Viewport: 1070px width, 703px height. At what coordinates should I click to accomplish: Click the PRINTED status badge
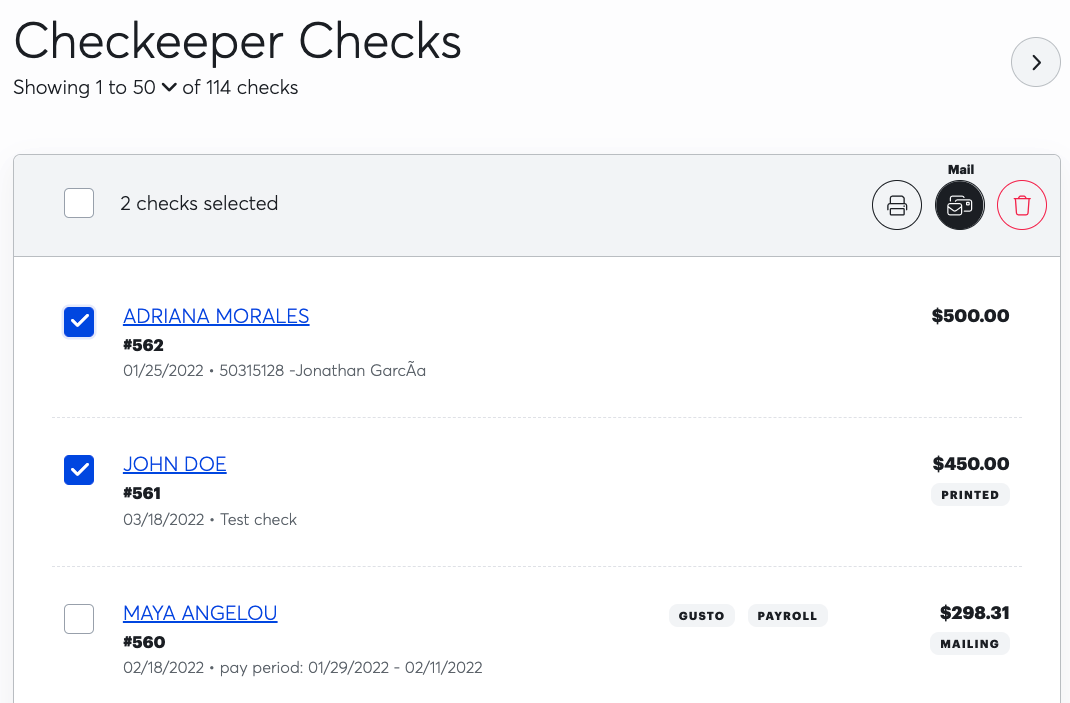point(970,494)
